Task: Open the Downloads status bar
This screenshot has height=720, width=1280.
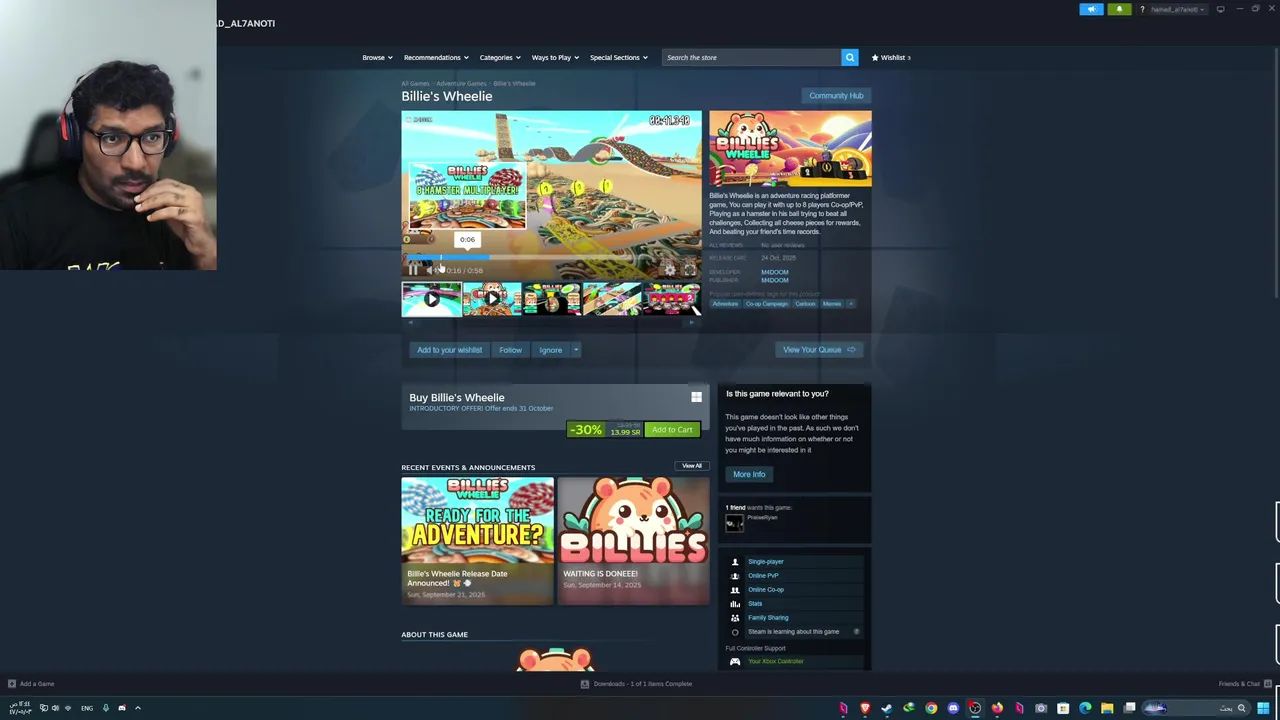Action: pos(636,684)
